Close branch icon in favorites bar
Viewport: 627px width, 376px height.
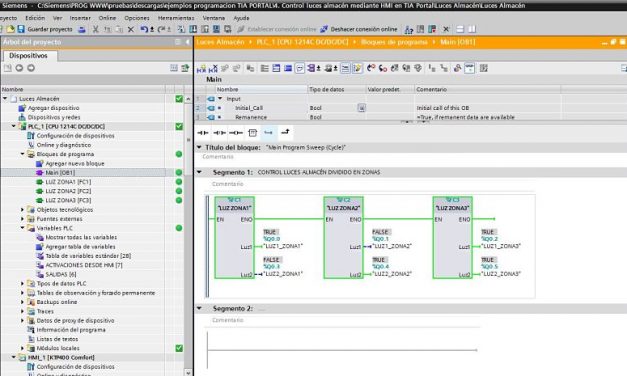pyautogui.click(x=285, y=132)
